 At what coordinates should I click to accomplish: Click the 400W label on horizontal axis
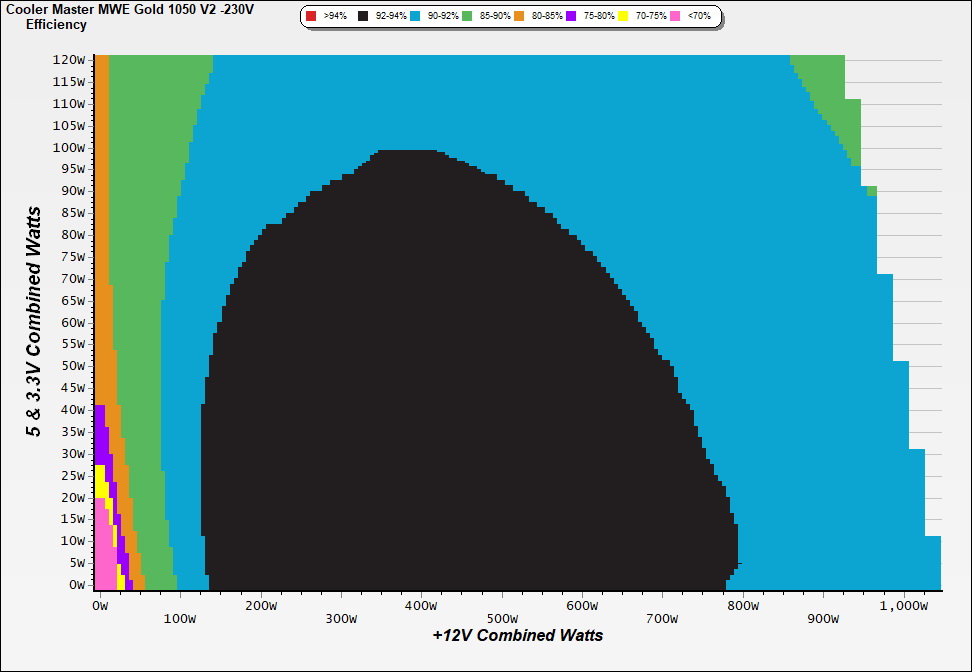[x=421, y=606]
